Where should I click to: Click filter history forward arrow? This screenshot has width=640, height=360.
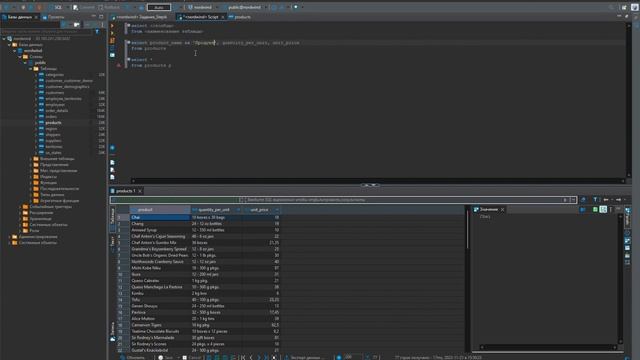click(x=618, y=200)
